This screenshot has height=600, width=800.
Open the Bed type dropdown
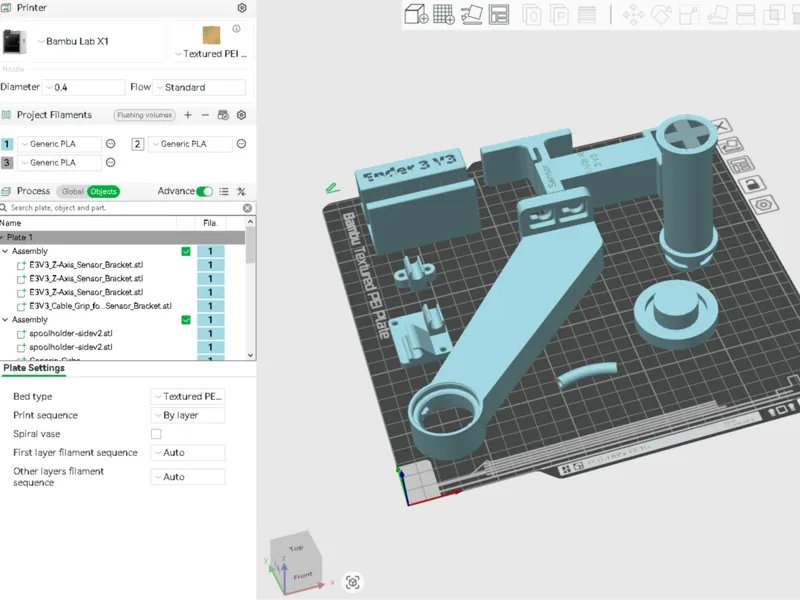[188, 396]
